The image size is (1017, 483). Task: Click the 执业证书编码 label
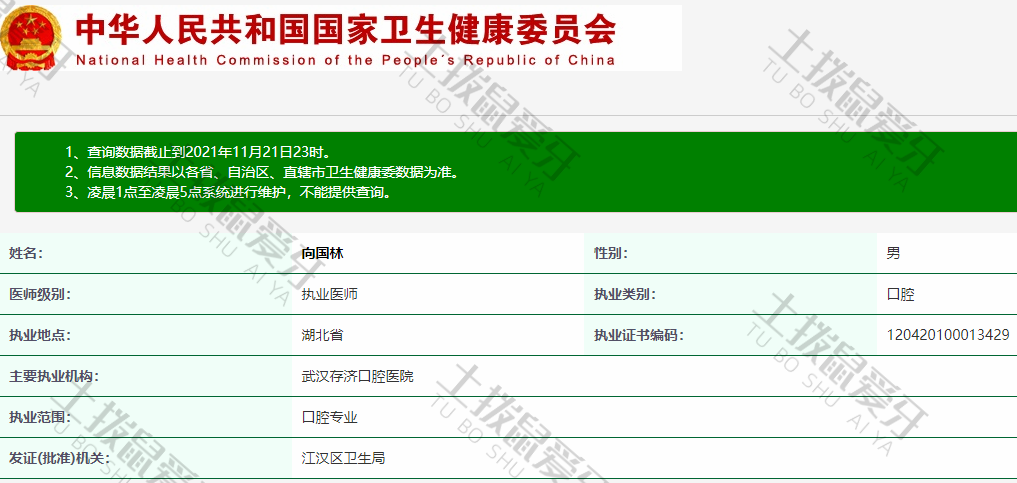coord(639,335)
